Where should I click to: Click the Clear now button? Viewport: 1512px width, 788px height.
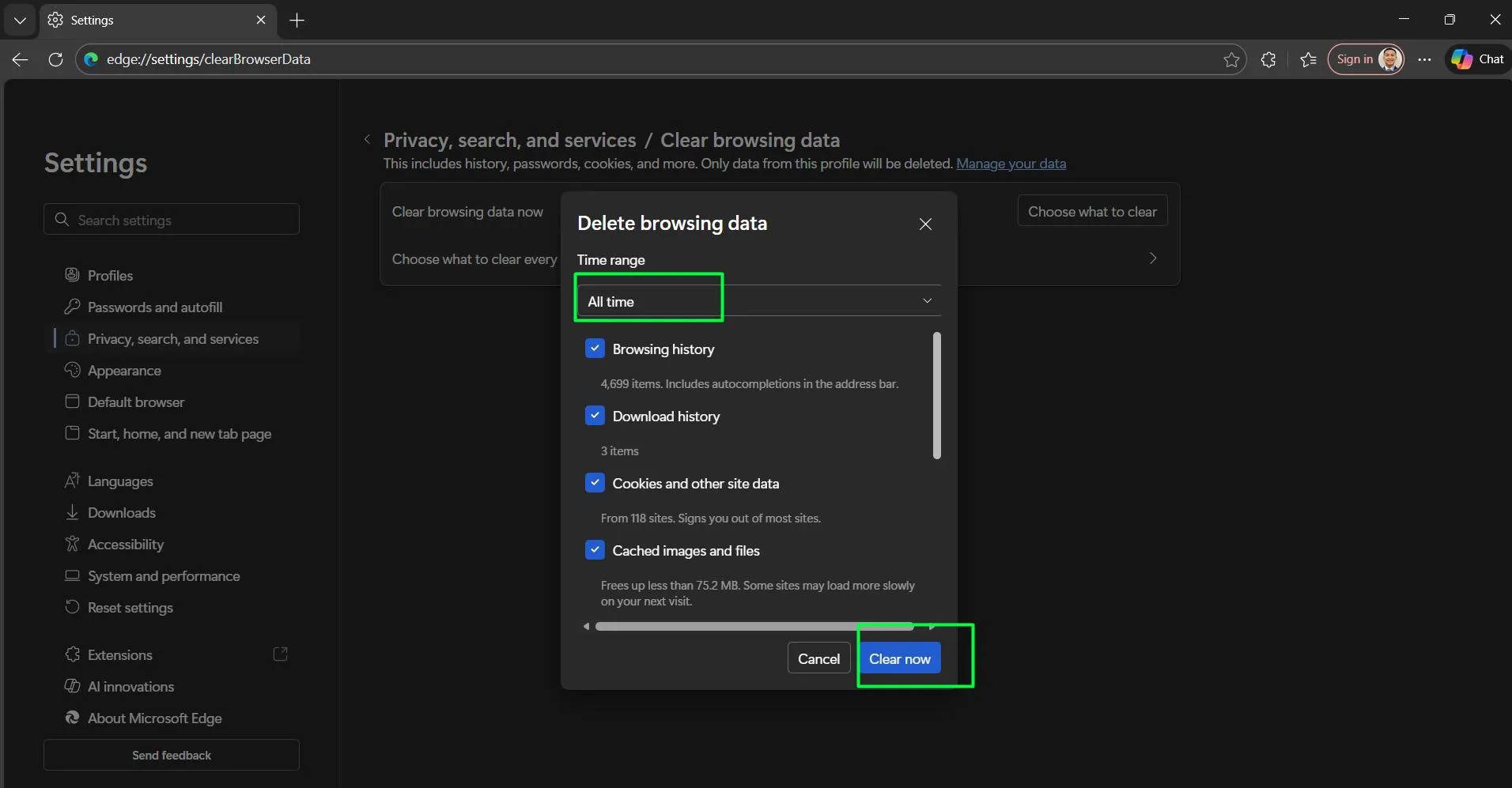(x=899, y=658)
